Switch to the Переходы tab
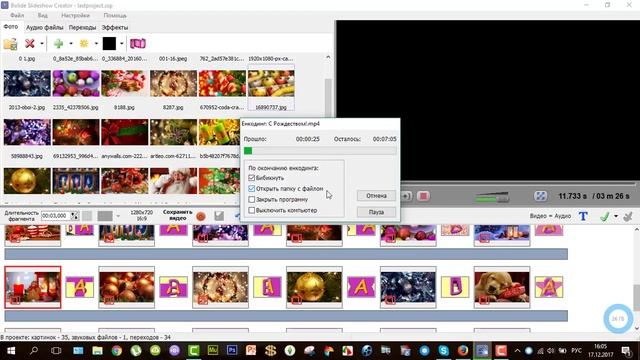Image resolution: width=640 pixels, height=360 pixels. [x=82, y=27]
